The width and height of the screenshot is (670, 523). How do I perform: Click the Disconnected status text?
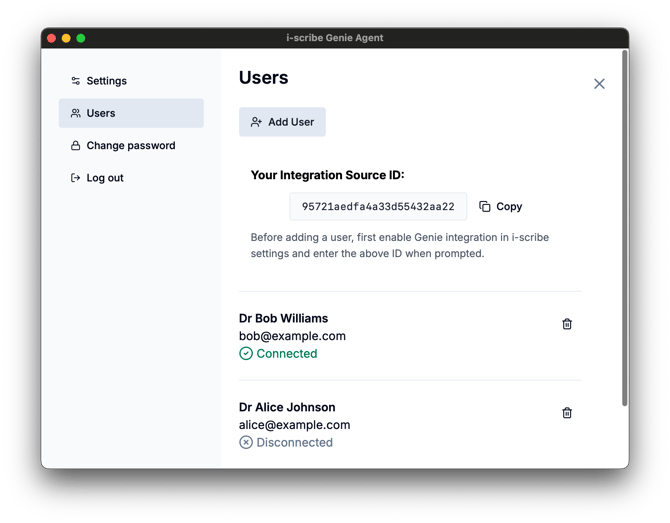tap(294, 442)
